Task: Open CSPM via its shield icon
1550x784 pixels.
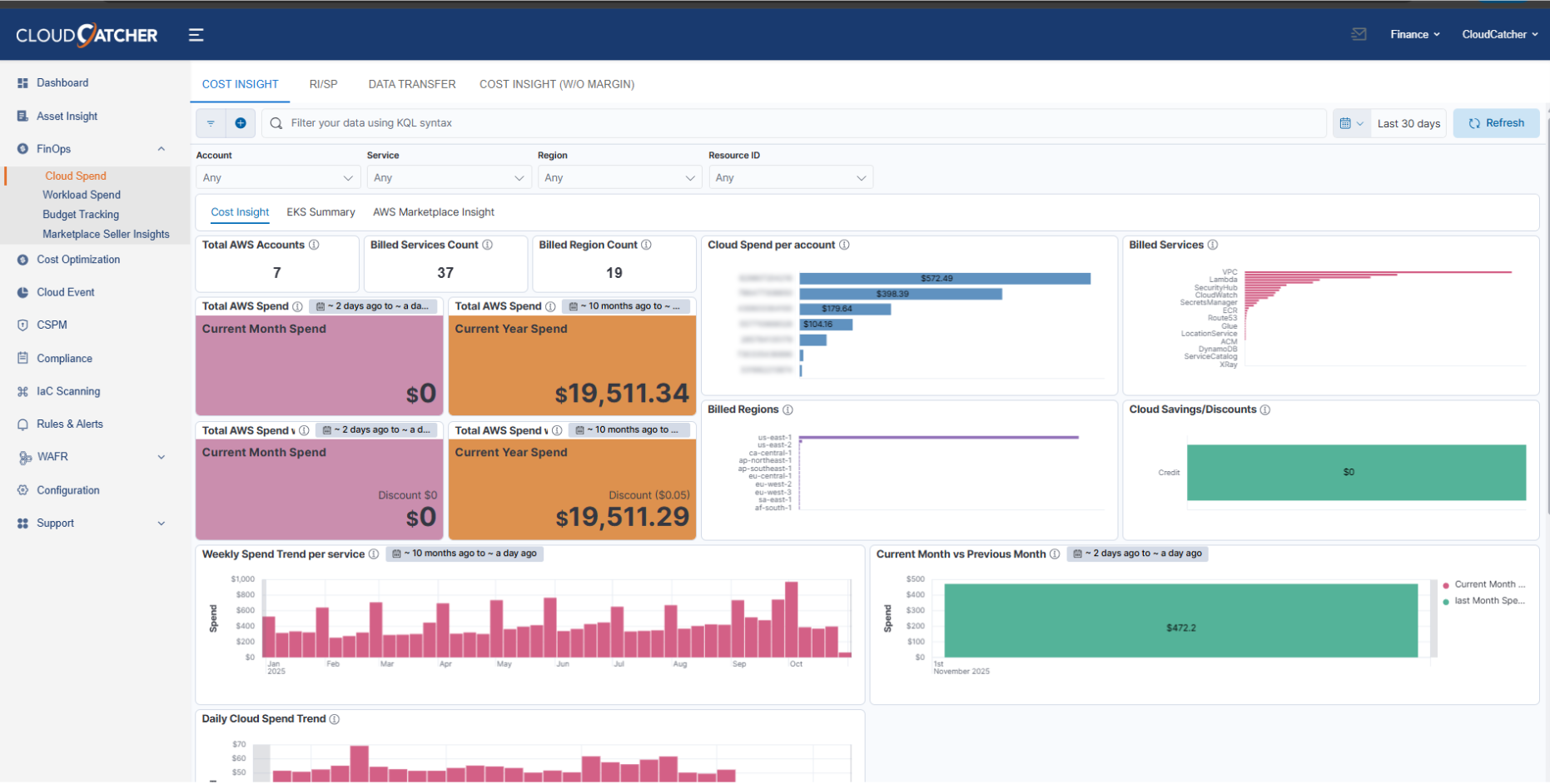Action: (22, 325)
